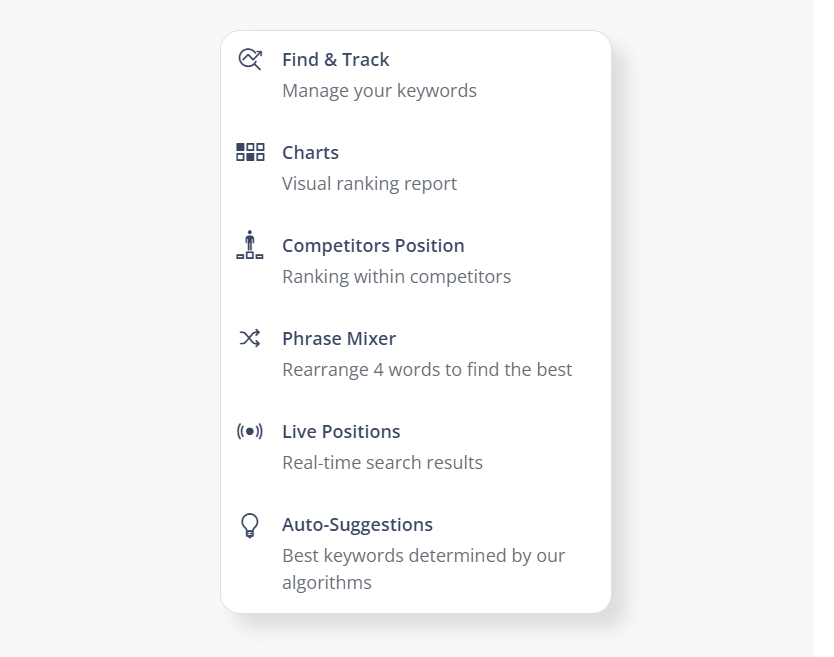Click the 'Ranking within competitors' description
The width and height of the screenshot is (834, 657).
(396, 277)
